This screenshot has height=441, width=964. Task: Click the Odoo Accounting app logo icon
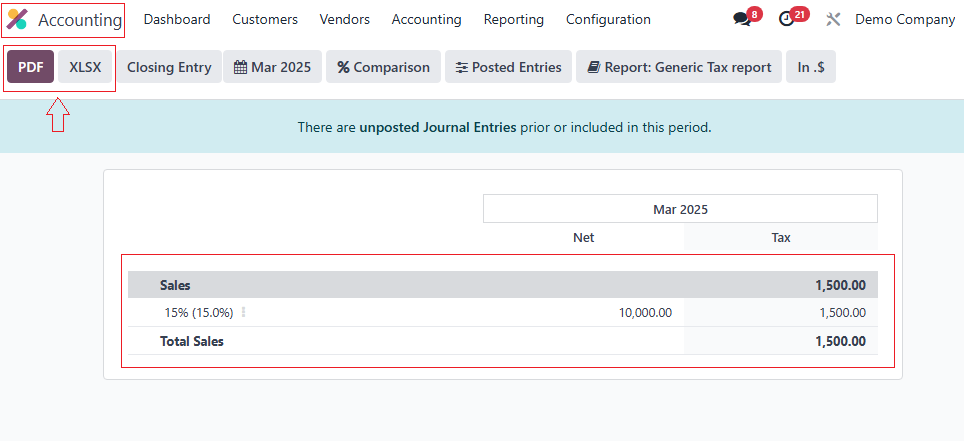(18, 20)
